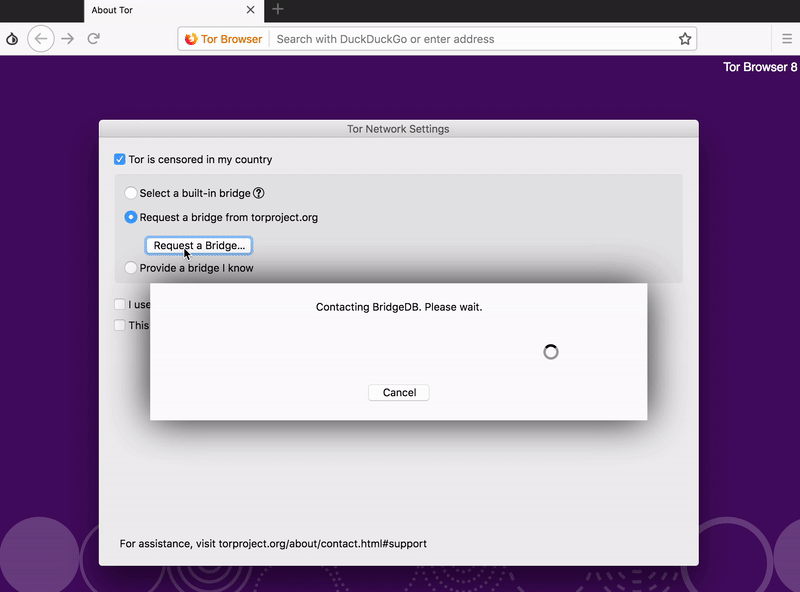Reload the page with the refresh icon
The image size is (800, 592).
tap(93, 39)
